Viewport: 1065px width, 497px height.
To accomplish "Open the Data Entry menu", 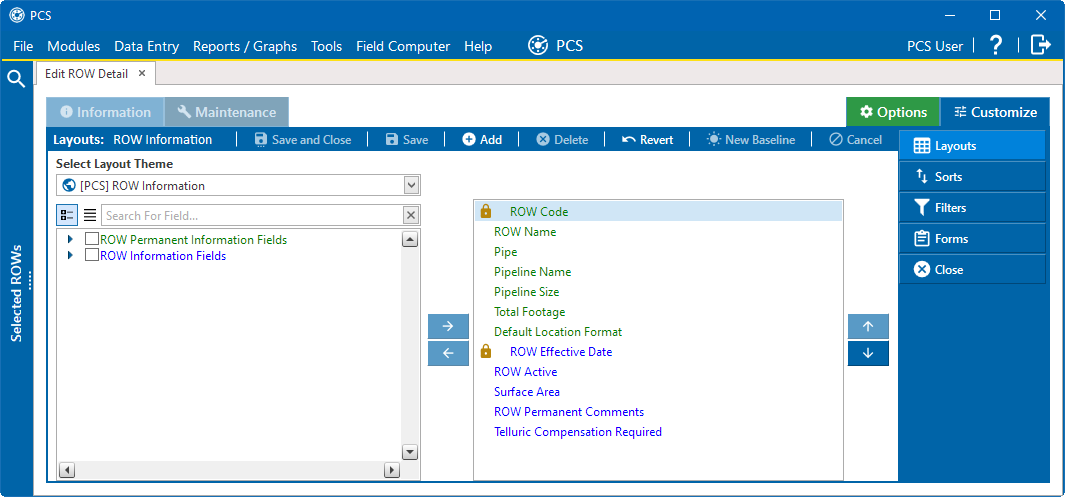I will pos(147,46).
